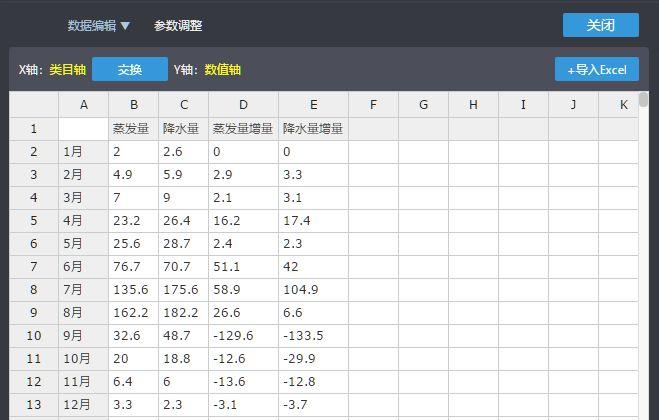Click the cell with value -133.5

[x=314, y=335]
